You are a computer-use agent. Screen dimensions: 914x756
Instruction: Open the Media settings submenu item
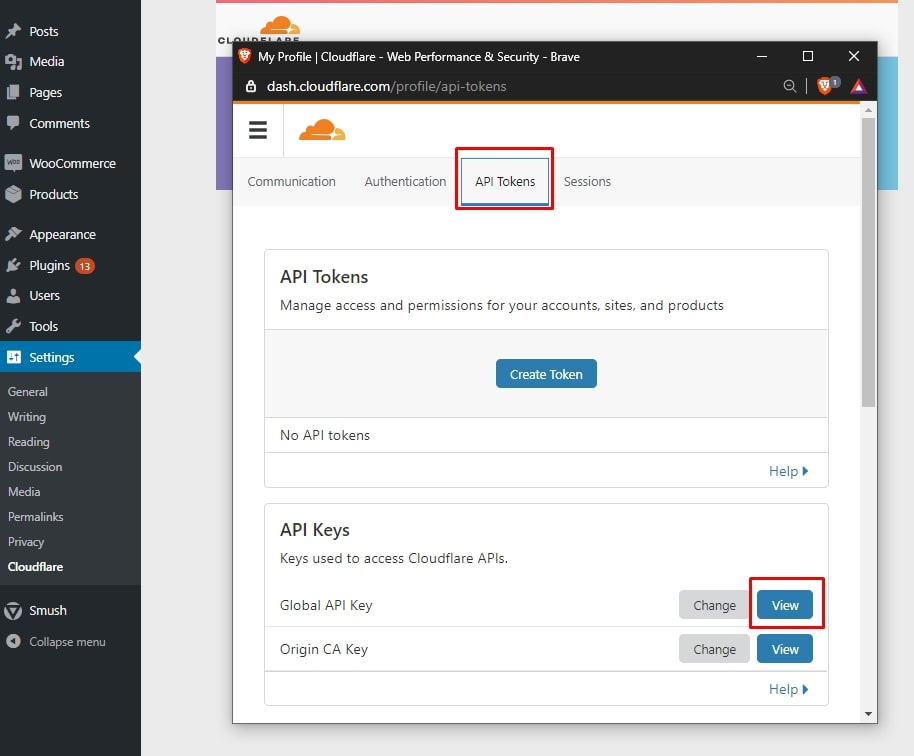(24, 492)
